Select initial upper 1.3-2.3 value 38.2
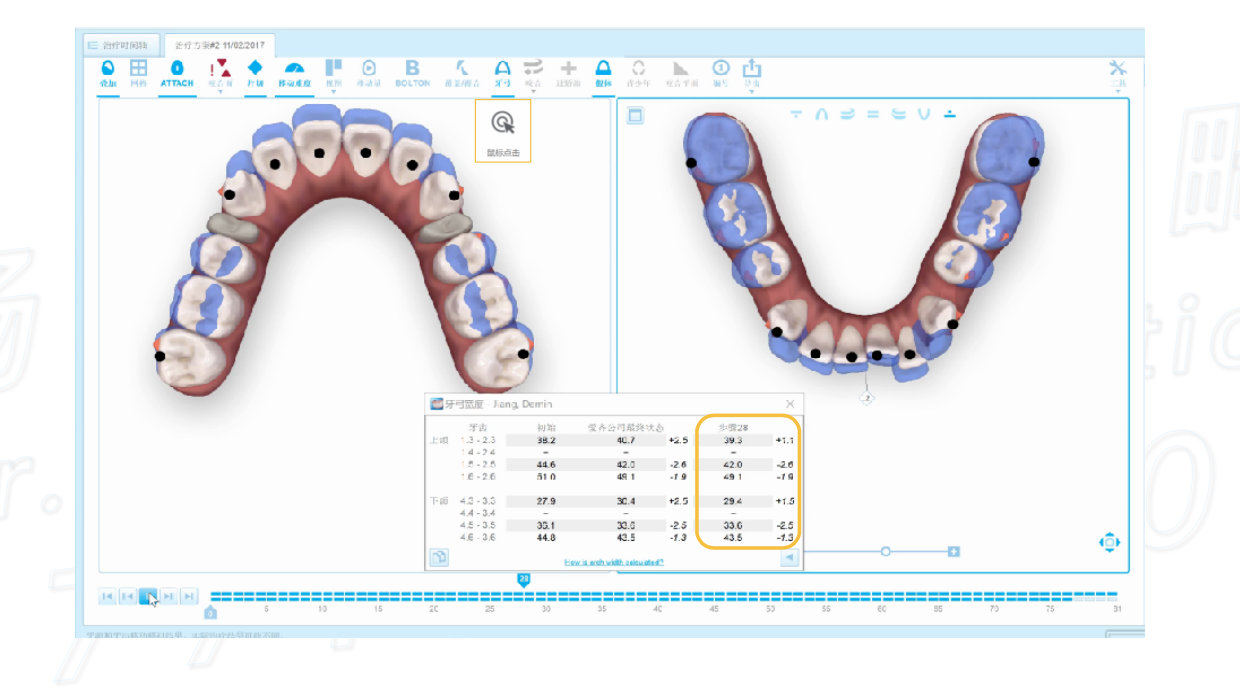 click(x=547, y=440)
